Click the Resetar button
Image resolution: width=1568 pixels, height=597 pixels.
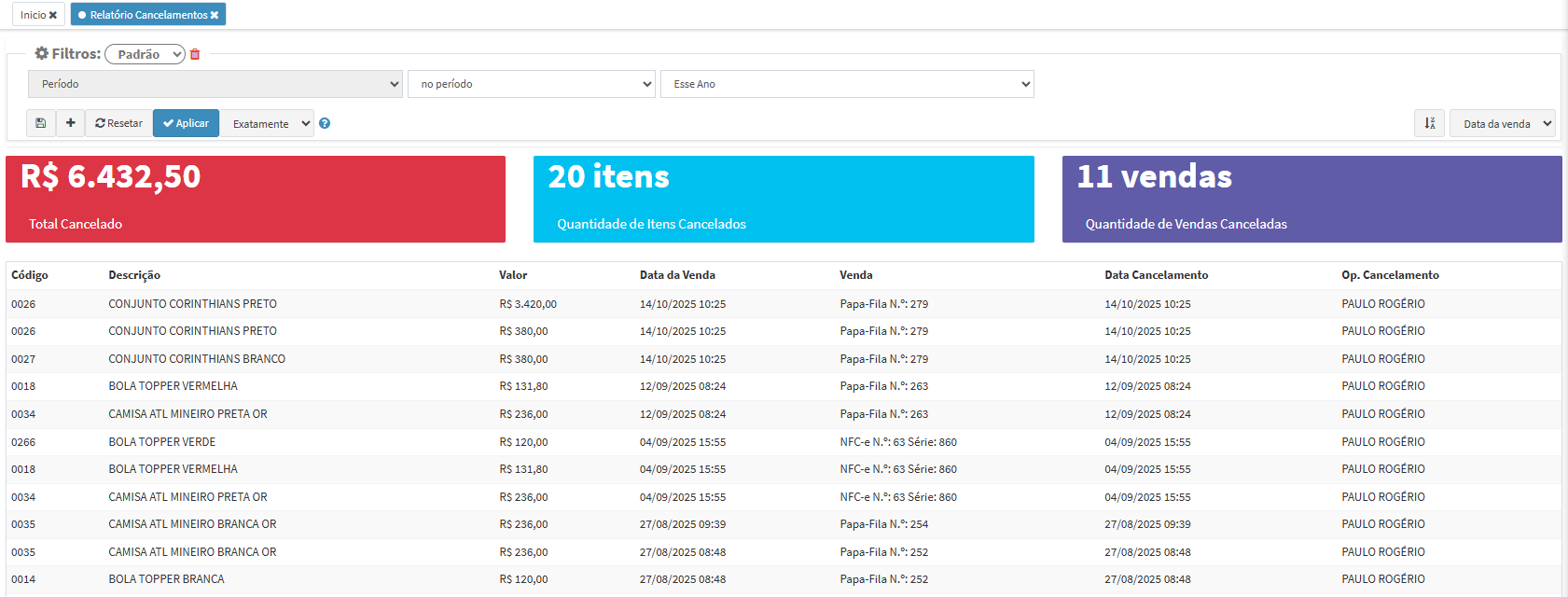point(118,123)
